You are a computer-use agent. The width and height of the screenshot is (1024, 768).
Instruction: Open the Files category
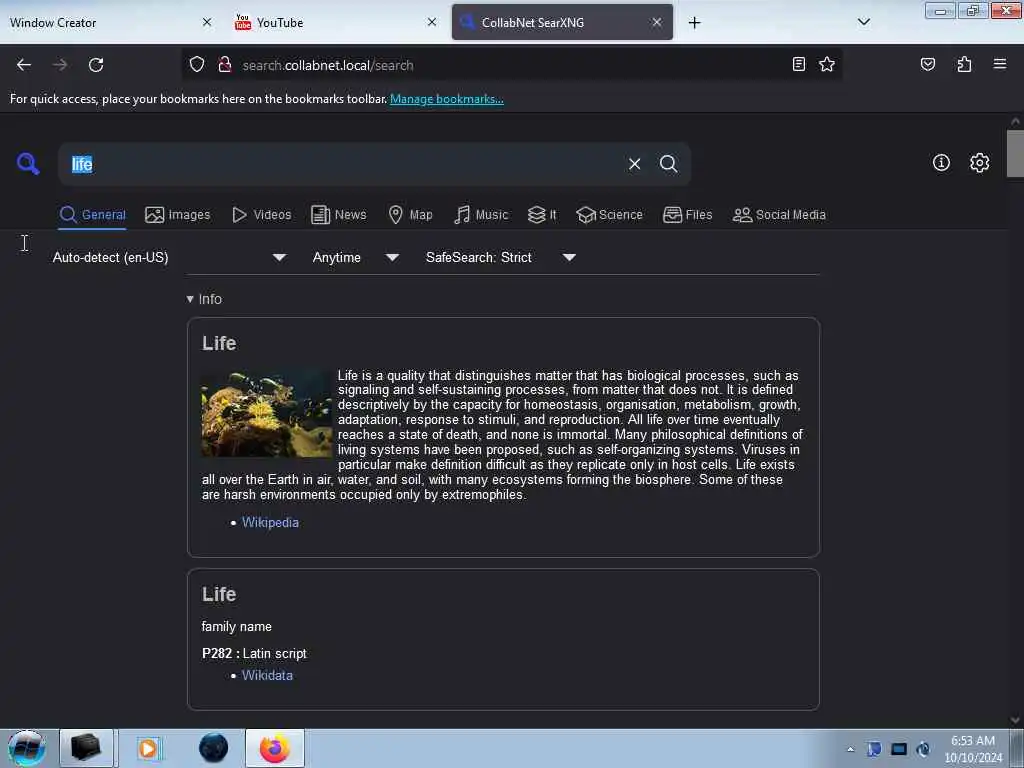pos(688,215)
